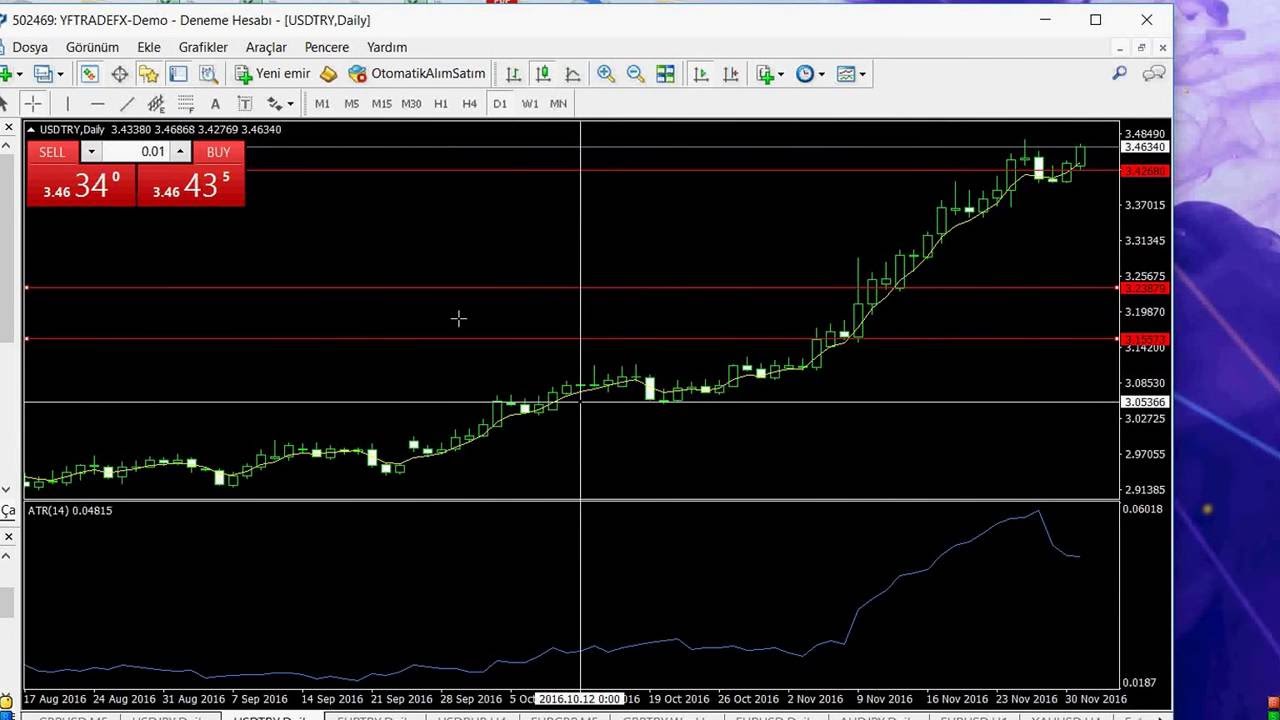Viewport: 1280px width, 720px height.
Task: Select the arrow cursor tool
Action: [x=4, y=104]
